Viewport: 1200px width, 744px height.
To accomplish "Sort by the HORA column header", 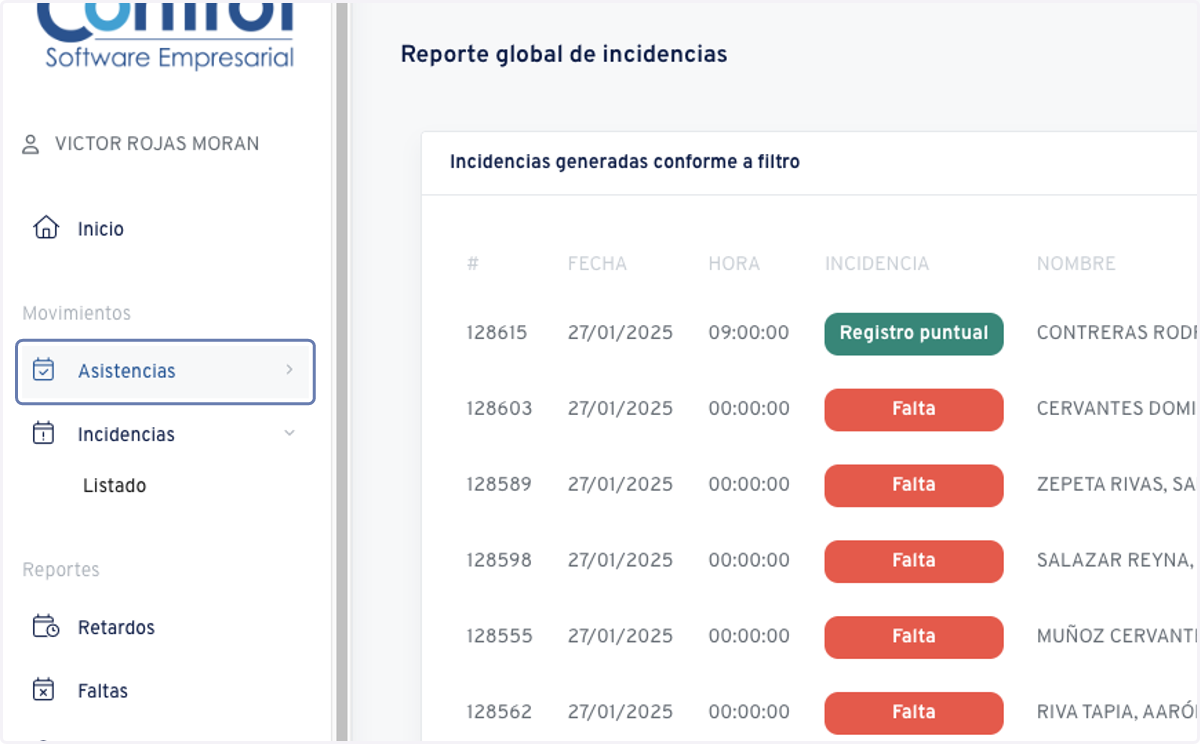I will 734,264.
